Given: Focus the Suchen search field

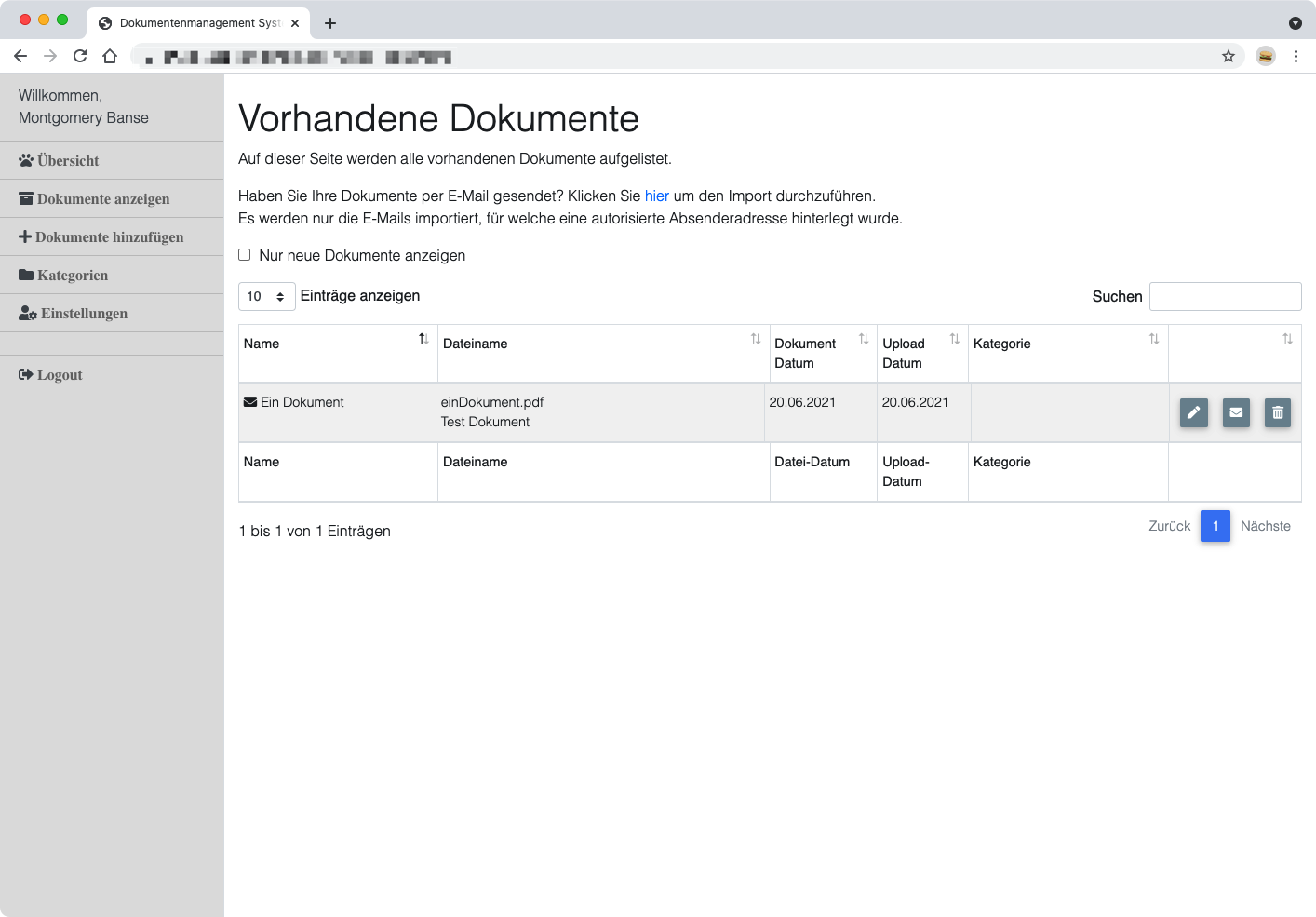Looking at the screenshot, I should [x=1225, y=296].
